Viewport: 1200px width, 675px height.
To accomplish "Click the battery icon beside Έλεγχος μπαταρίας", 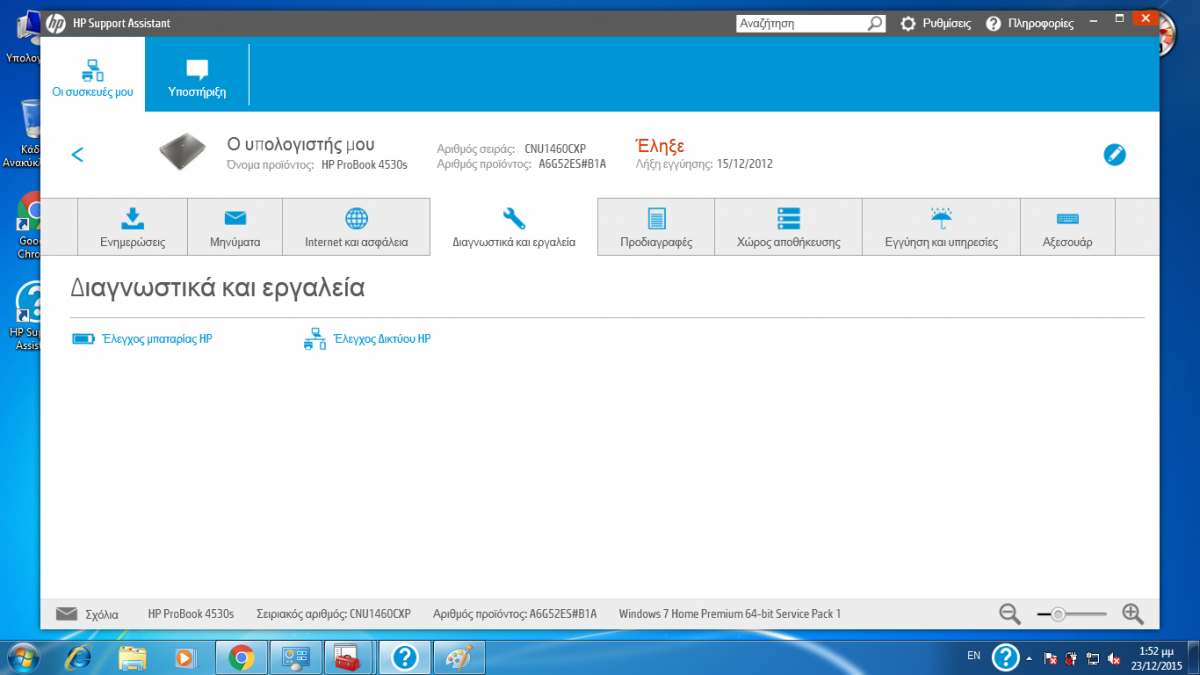I will pos(83,339).
